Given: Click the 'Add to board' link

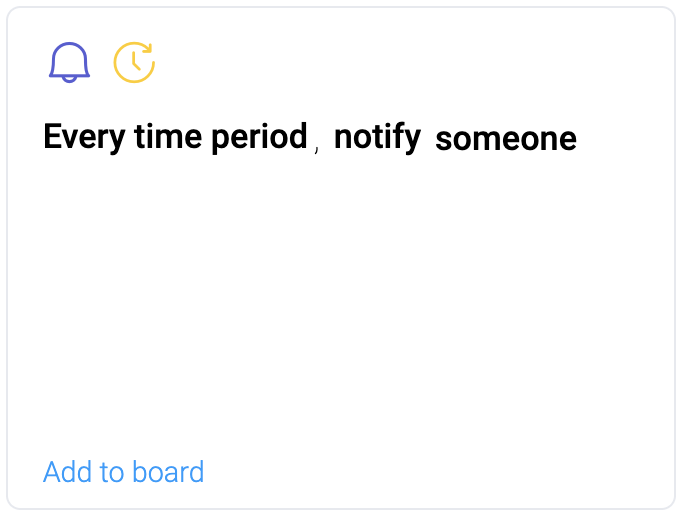Looking at the screenshot, I should [123, 472].
